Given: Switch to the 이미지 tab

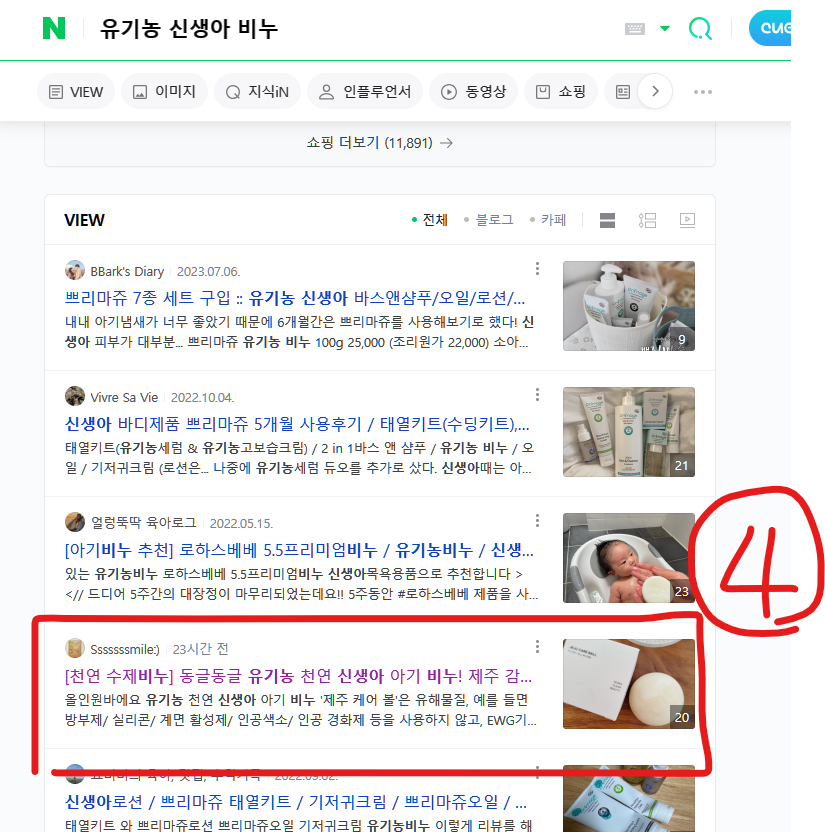Looking at the screenshot, I should click(x=164, y=92).
